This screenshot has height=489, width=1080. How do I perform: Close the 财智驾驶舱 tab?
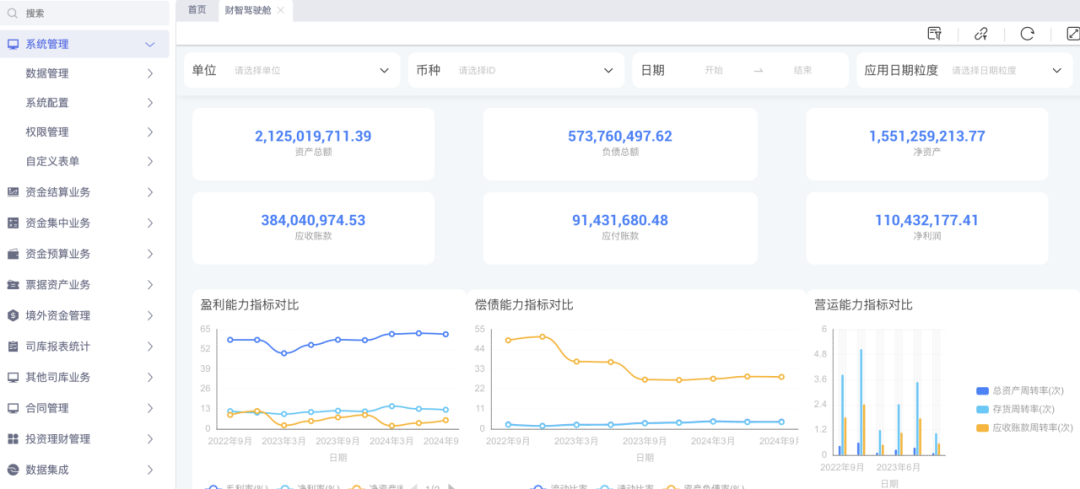280,10
